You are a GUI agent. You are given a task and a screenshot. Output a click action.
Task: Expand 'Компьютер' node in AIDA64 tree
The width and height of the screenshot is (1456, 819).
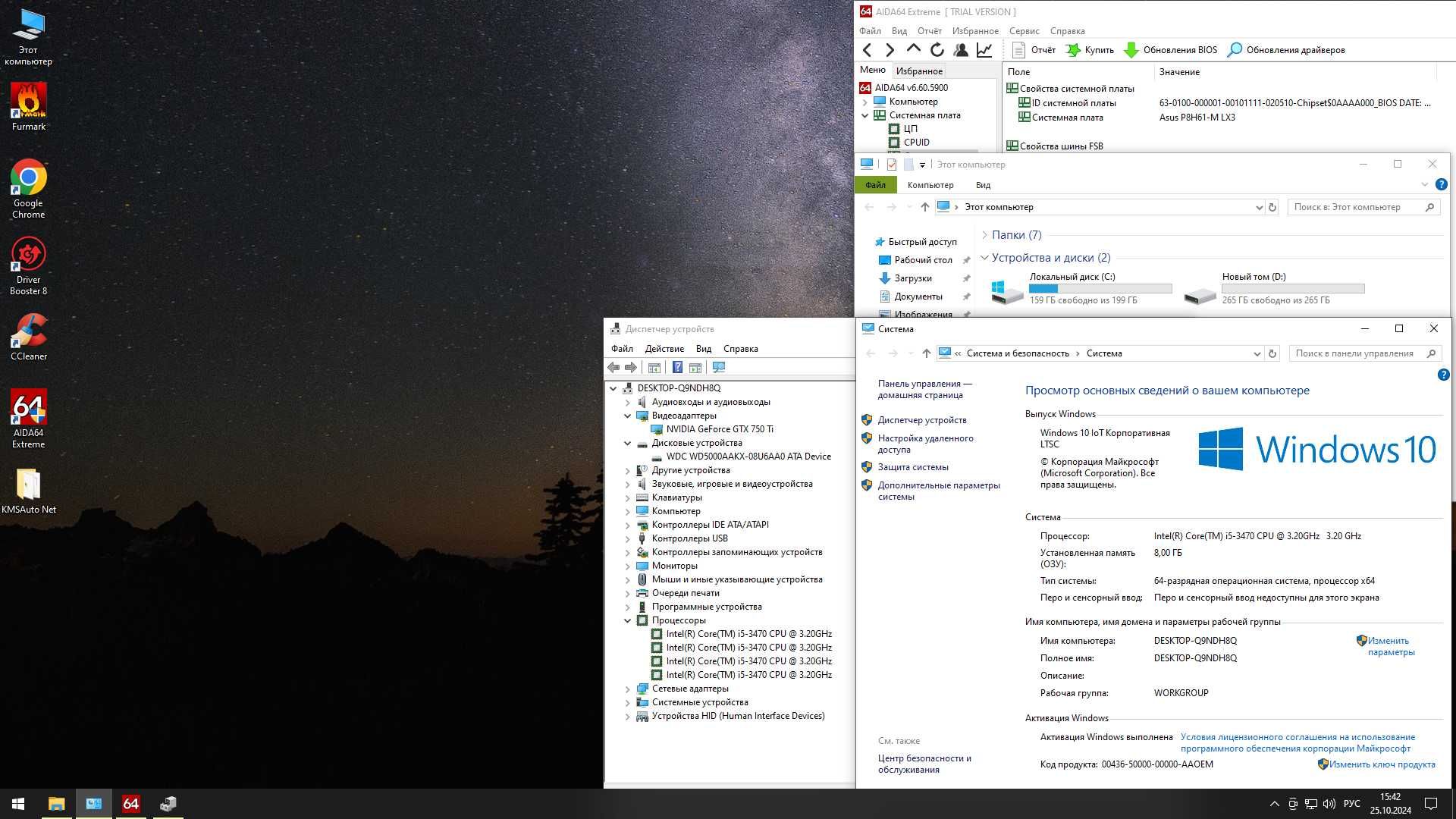[x=865, y=102]
